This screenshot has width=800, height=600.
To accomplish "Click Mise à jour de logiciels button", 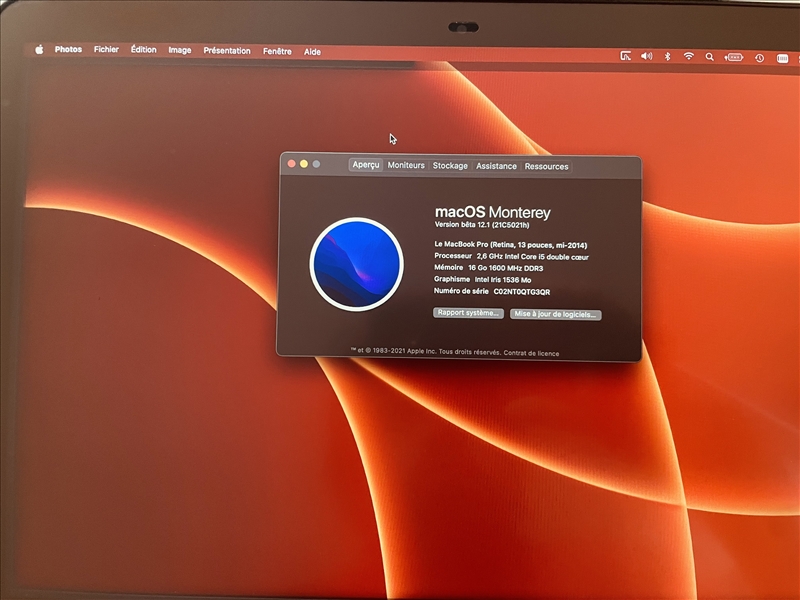I will 556,314.
